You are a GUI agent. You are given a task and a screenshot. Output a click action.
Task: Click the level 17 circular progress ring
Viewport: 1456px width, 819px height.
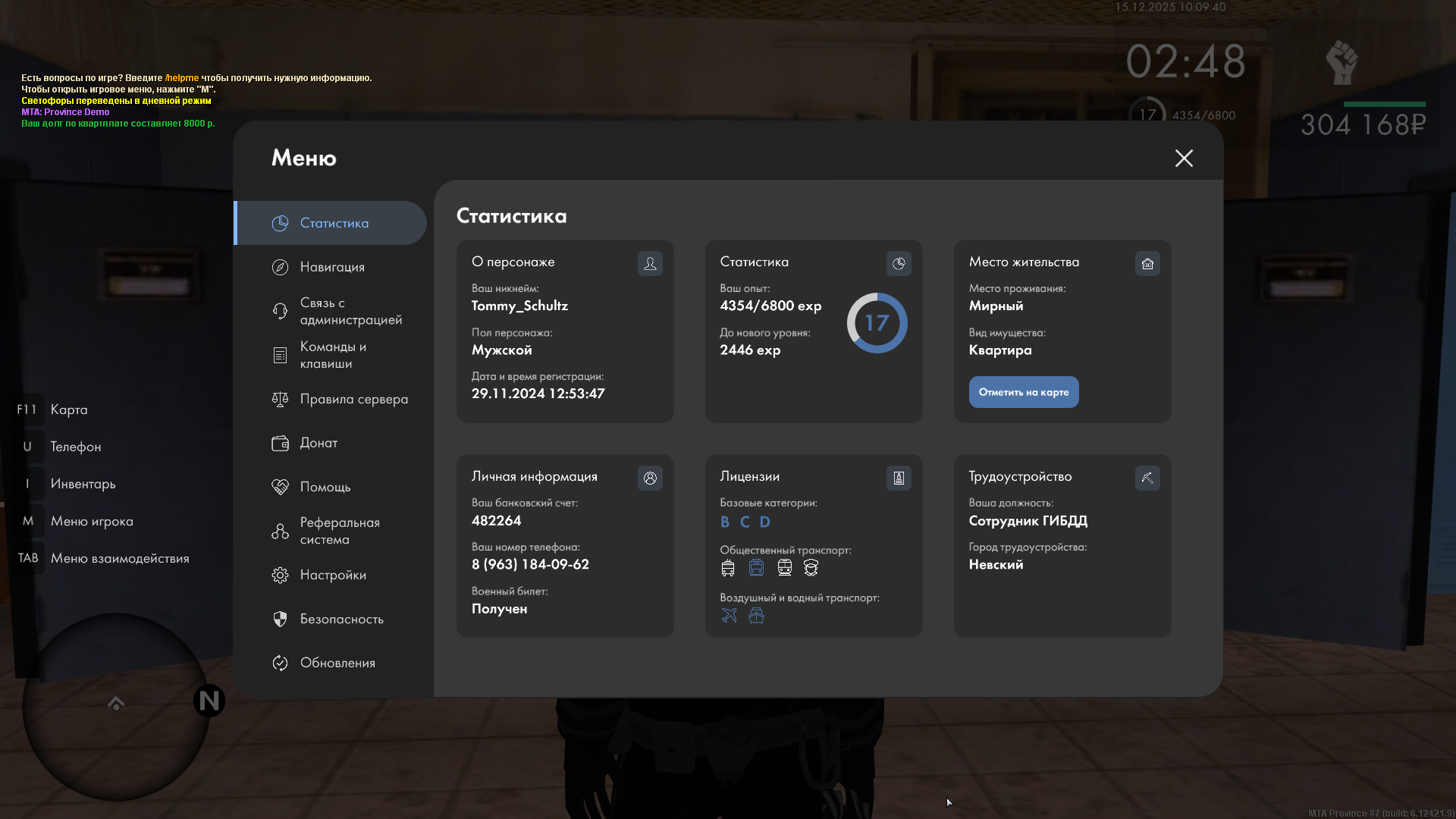coord(877,323)
